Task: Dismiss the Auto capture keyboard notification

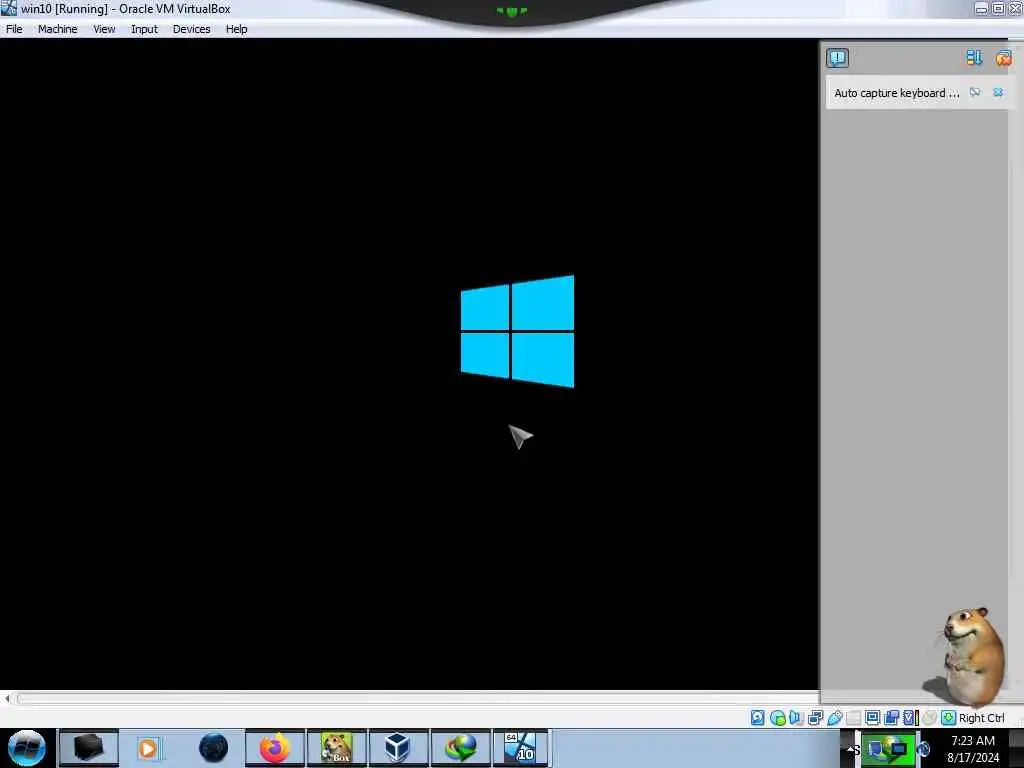Action: pos(998,93)
